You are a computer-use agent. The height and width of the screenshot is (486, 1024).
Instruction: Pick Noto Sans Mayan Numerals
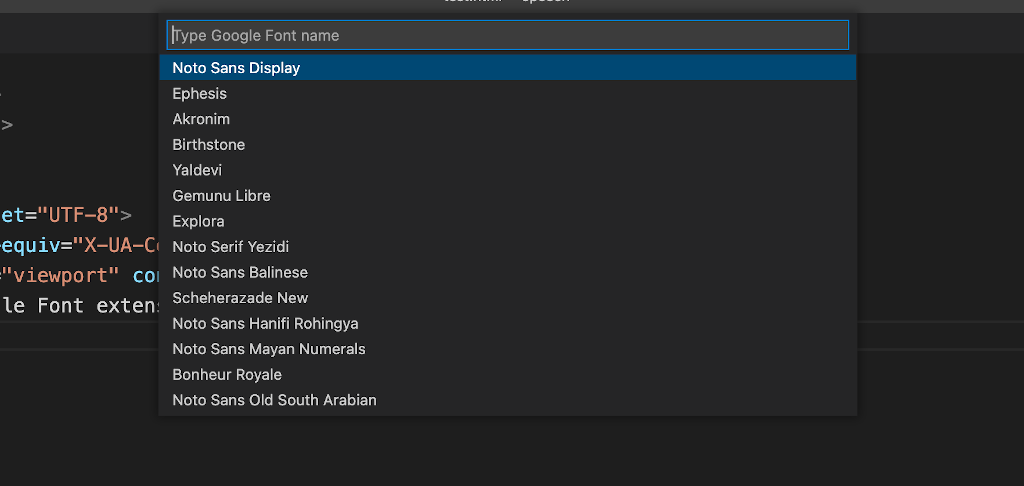tap(507, 349)
